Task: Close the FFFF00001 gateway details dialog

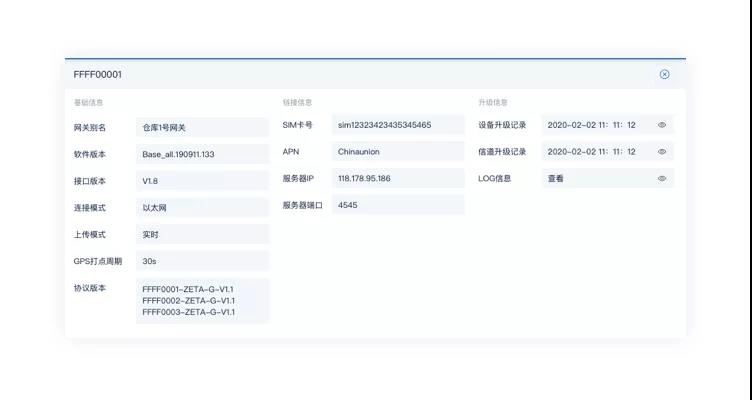Action: tap(664, 74)
